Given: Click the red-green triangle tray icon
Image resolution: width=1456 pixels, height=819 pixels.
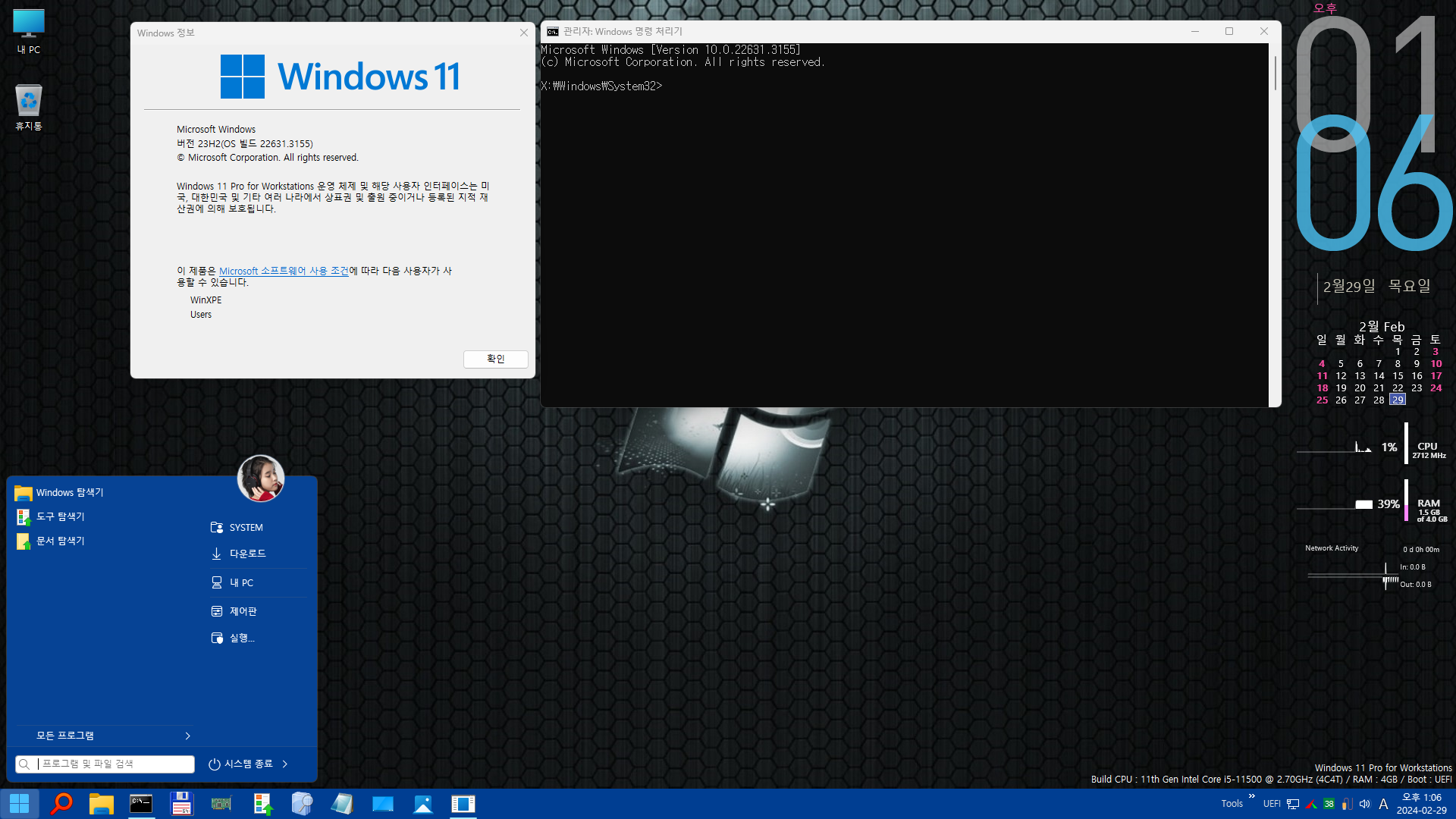Looking at the screenshot, I should coord(1311,804).
